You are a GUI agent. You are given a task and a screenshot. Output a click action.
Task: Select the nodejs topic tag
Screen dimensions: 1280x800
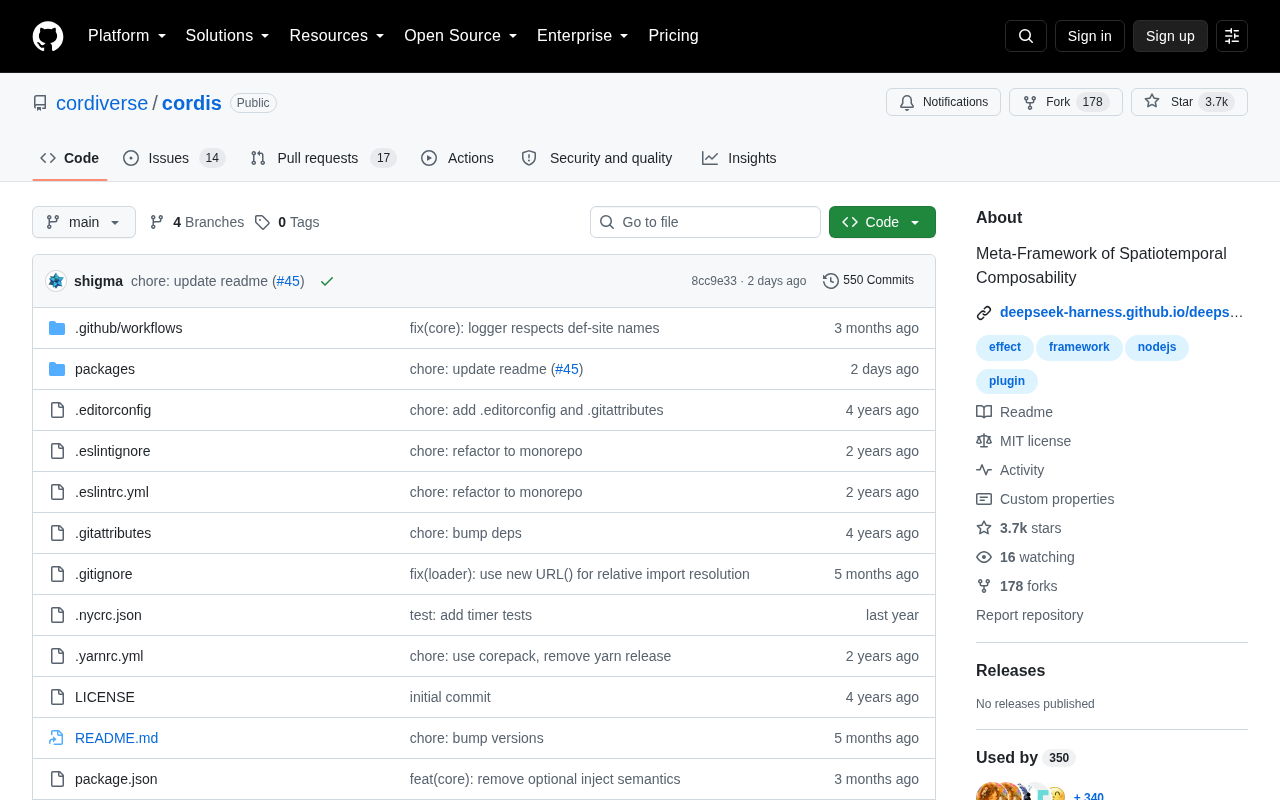pos(1157,348)
